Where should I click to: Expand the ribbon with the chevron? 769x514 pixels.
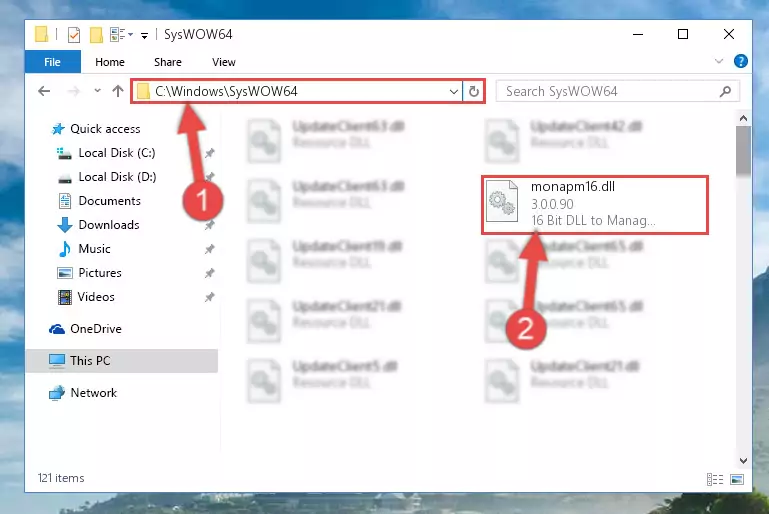(x=718, y=61)
